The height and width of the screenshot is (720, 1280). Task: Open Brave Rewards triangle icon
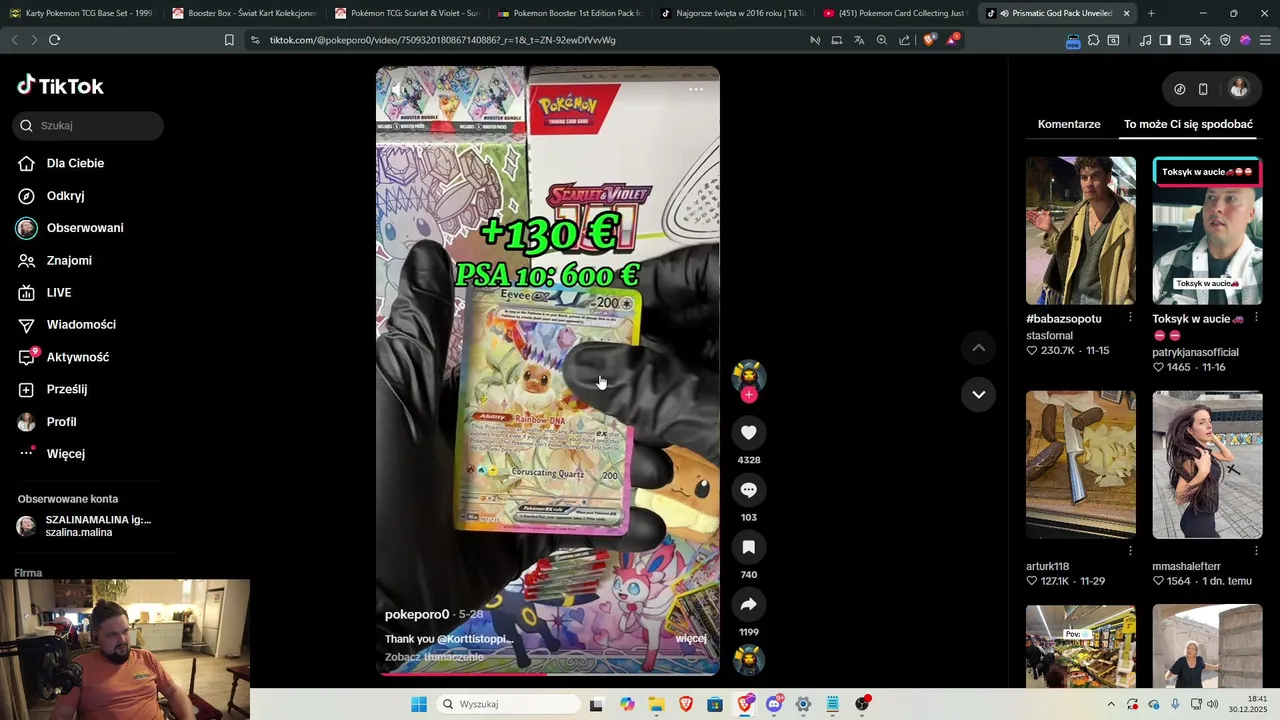tap(951, 40)
